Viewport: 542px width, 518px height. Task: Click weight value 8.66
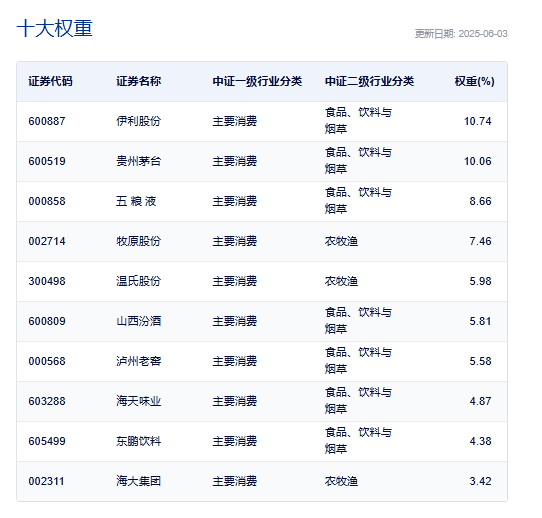coord(480,201)
